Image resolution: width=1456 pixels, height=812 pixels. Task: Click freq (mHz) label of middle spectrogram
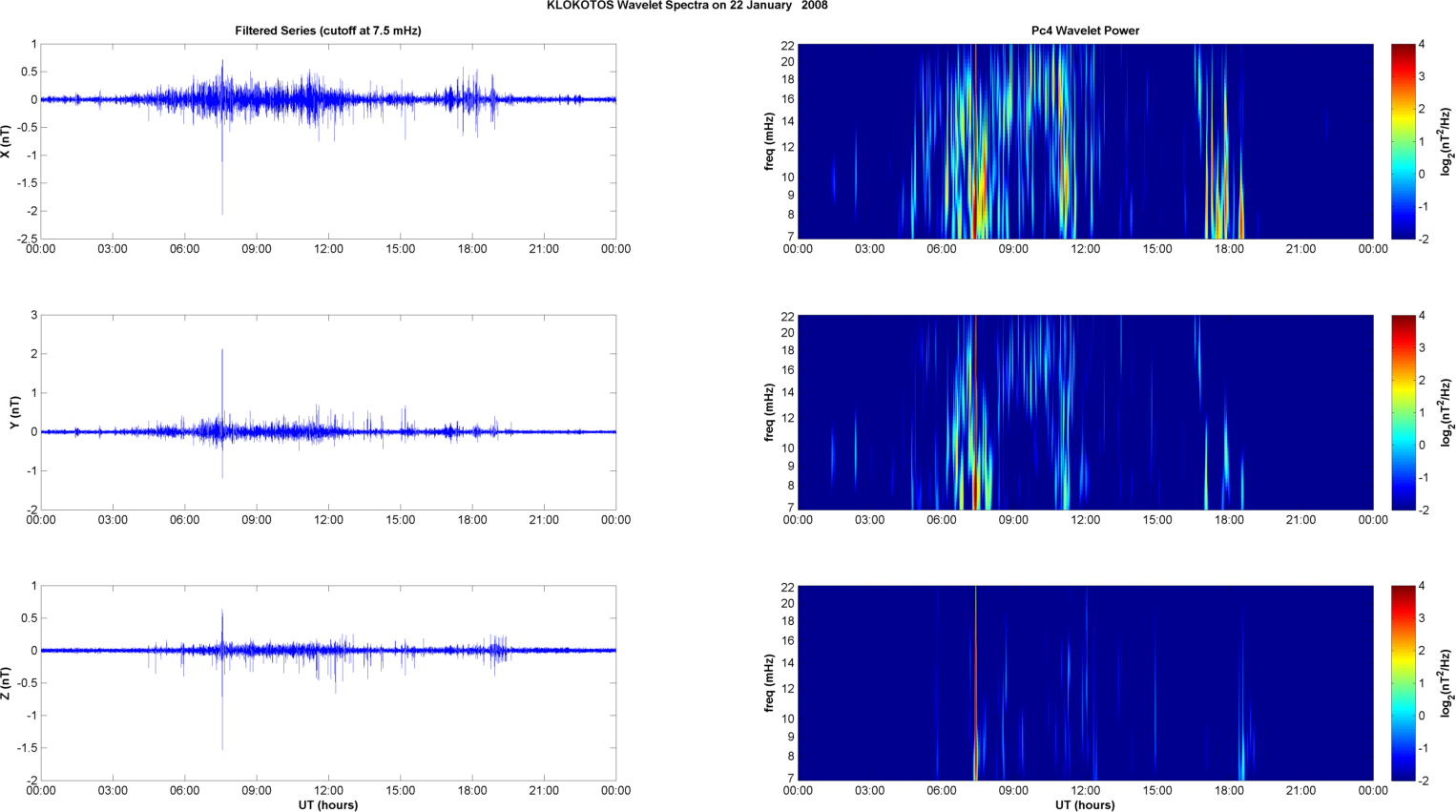click(x=769, y=412)
